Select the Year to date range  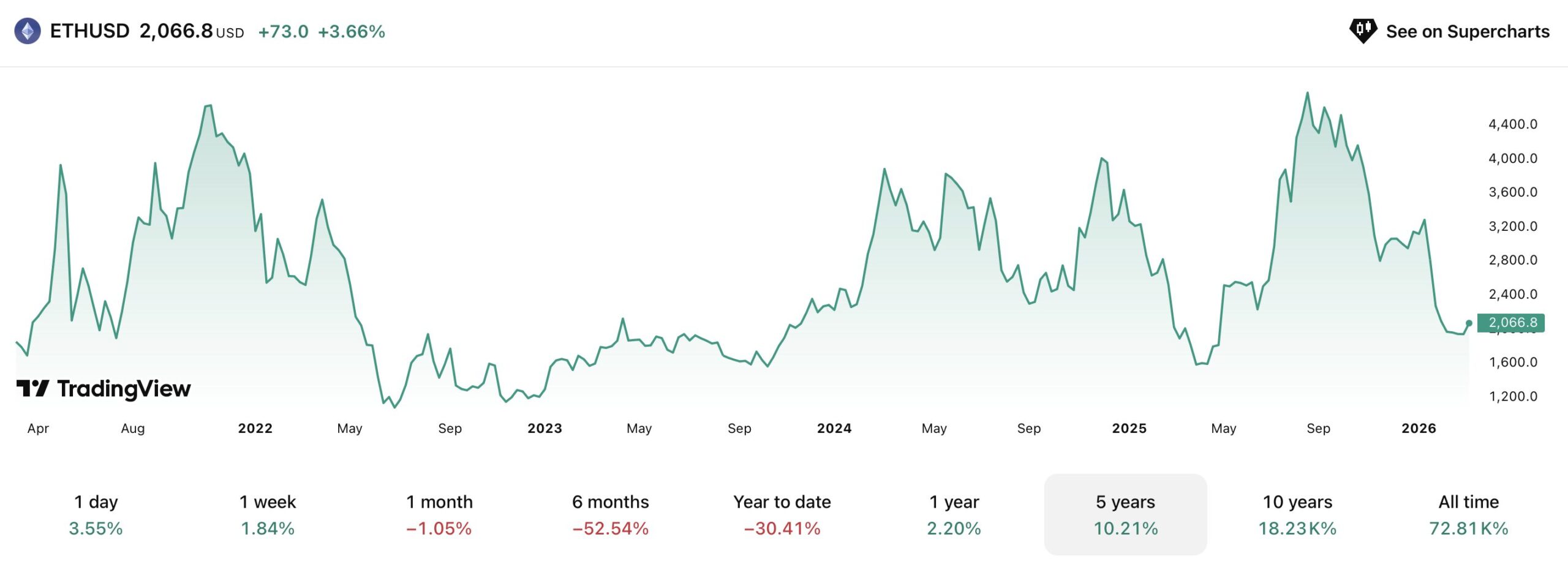tap(782, 514)
